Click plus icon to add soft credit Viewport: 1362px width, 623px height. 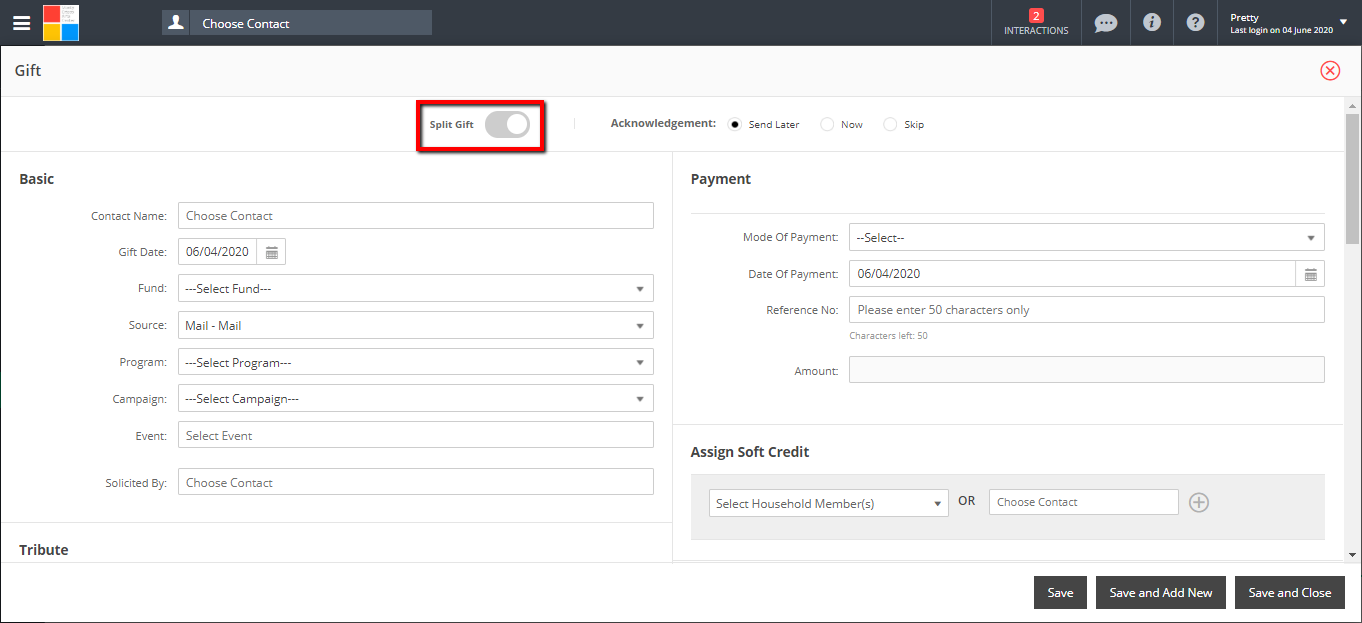[x=1199, y=502]
